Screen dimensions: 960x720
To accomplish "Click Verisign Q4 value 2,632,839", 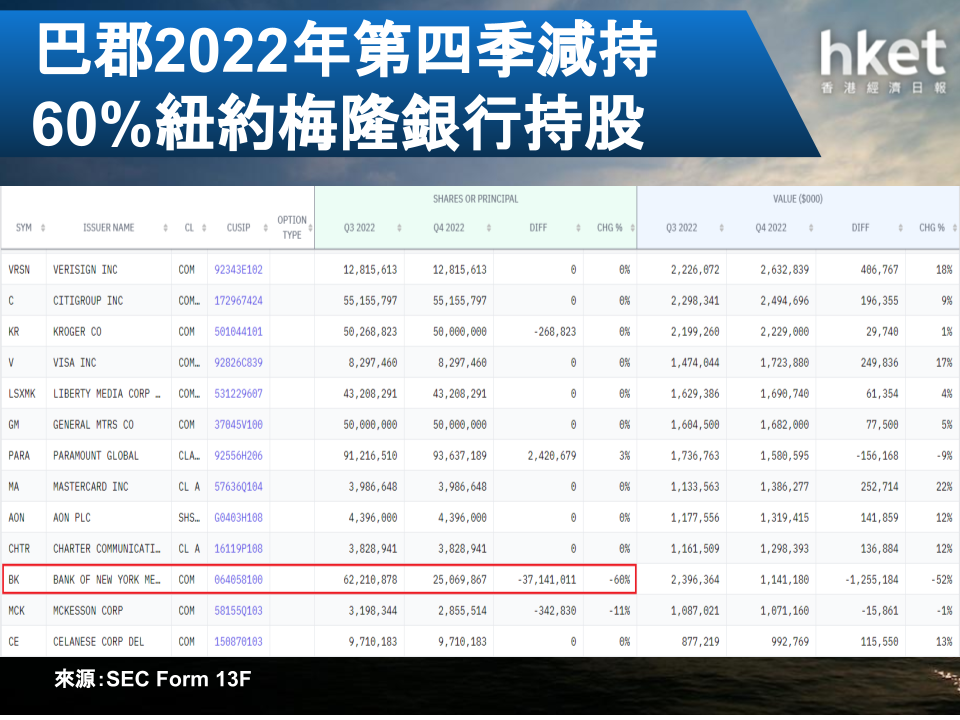I will click(784, 270).
